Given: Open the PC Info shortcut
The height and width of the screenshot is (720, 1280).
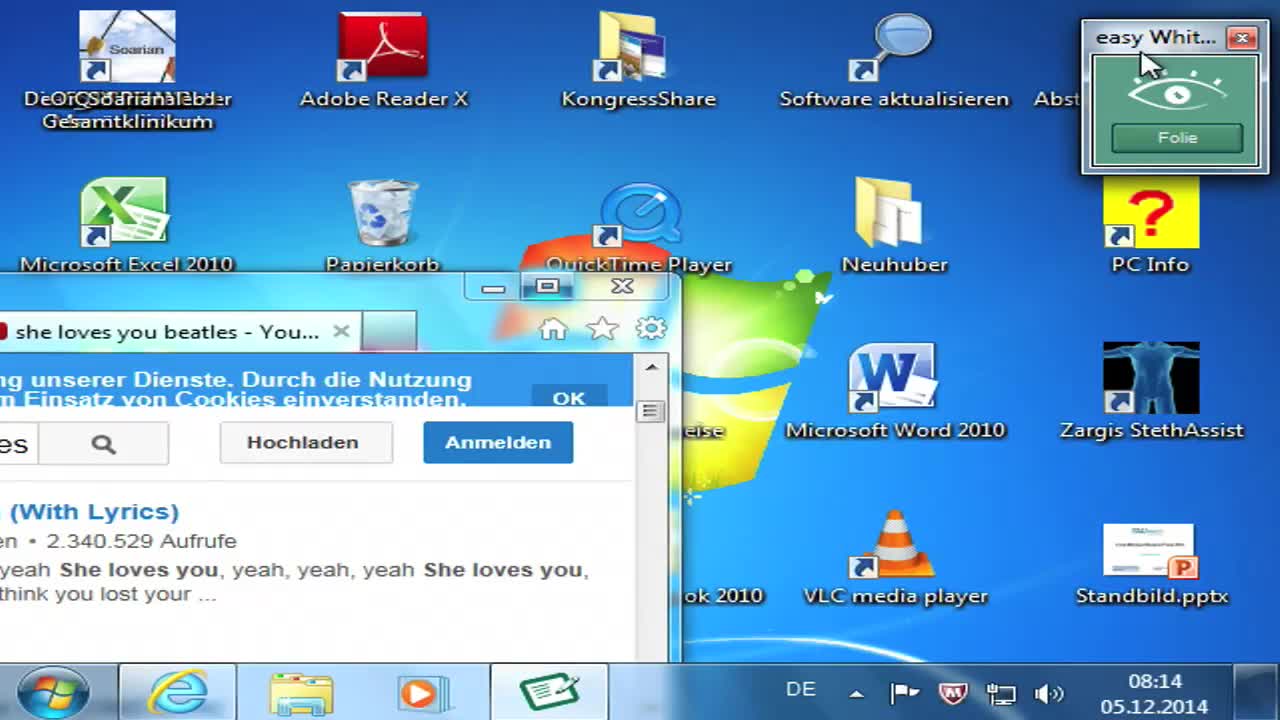Looking at the screenshot, I should click(1150, 212).
